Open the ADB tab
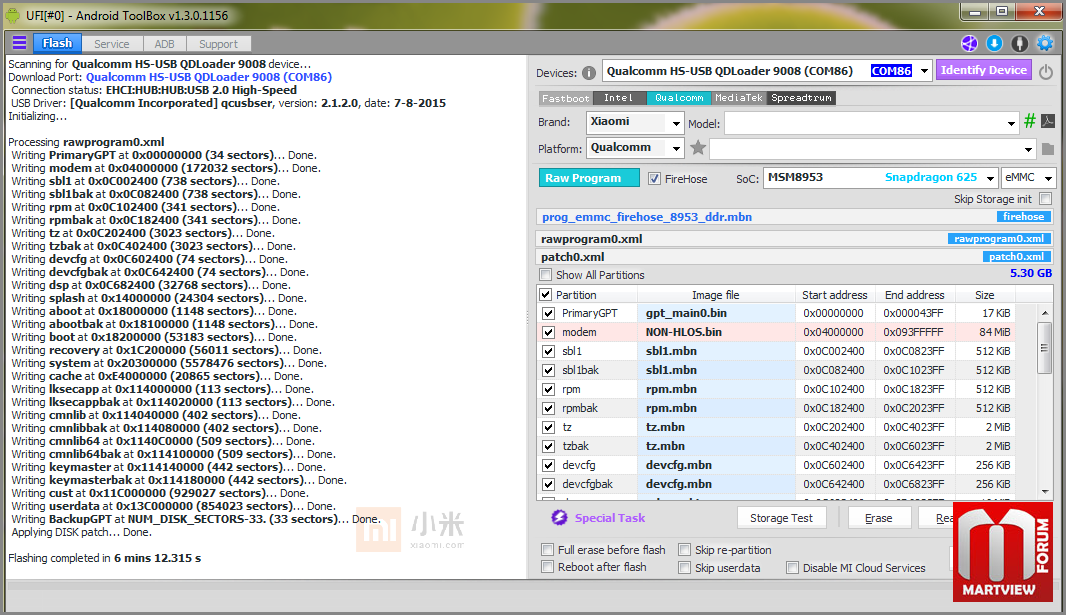This screenshot has height=615, width=1066. point(165,44)
